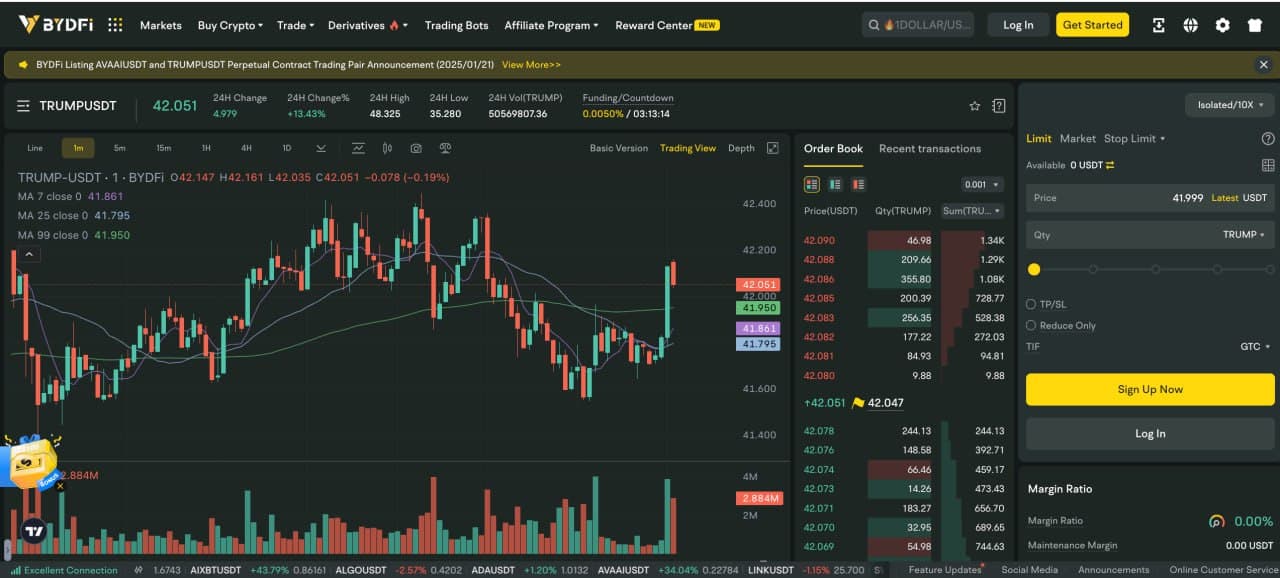
Task: Switch to Depth chart view
Action: point(741,148)
